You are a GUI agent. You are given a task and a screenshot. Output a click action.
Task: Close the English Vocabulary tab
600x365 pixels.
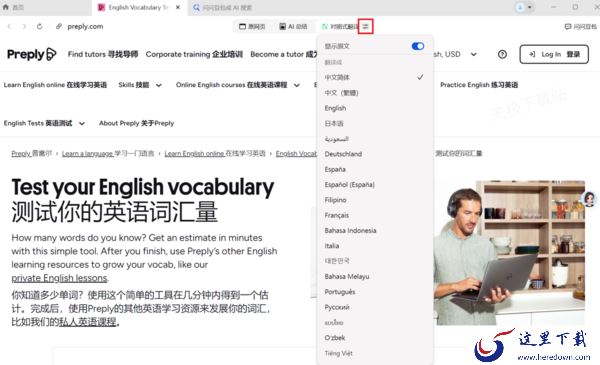coord(178,7)
